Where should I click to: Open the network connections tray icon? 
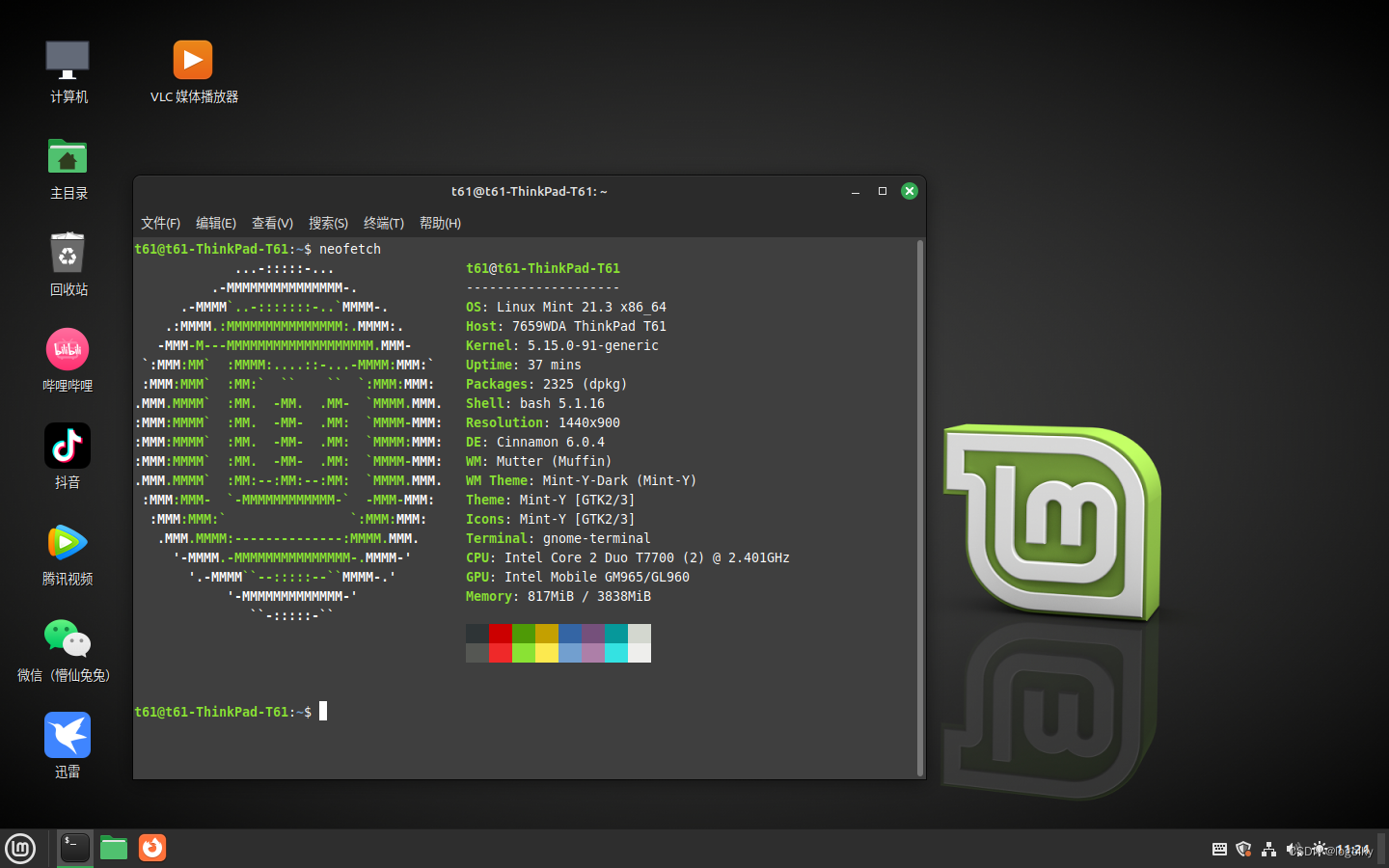pyautogui.click(x=1268, y=850)
